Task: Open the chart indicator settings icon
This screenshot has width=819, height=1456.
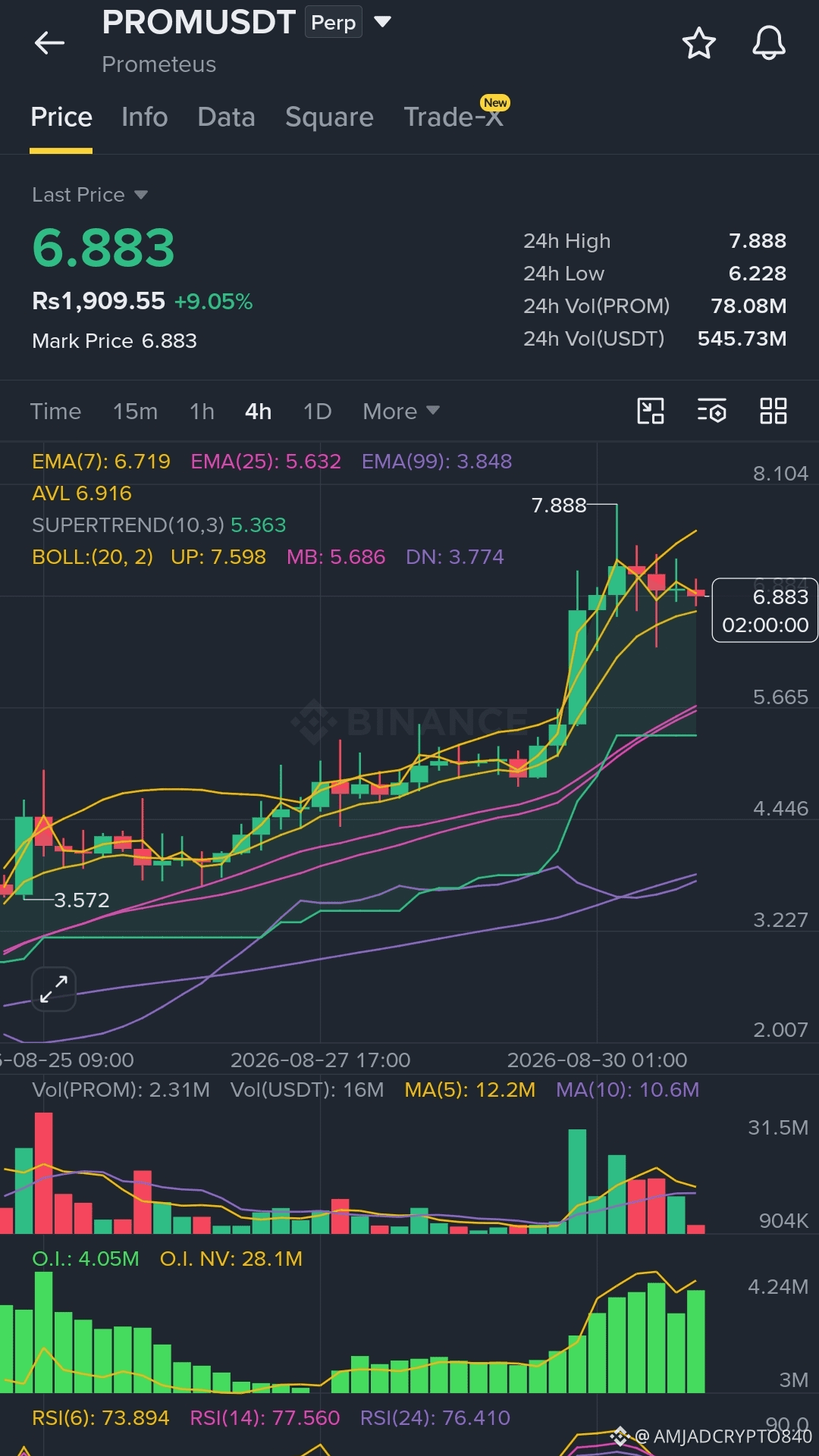Action: (x=711, y=411)
